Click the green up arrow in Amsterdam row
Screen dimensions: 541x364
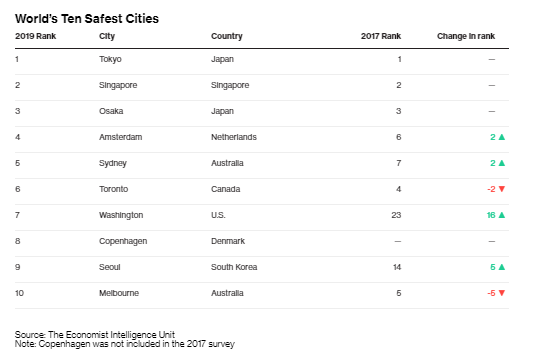502,137
